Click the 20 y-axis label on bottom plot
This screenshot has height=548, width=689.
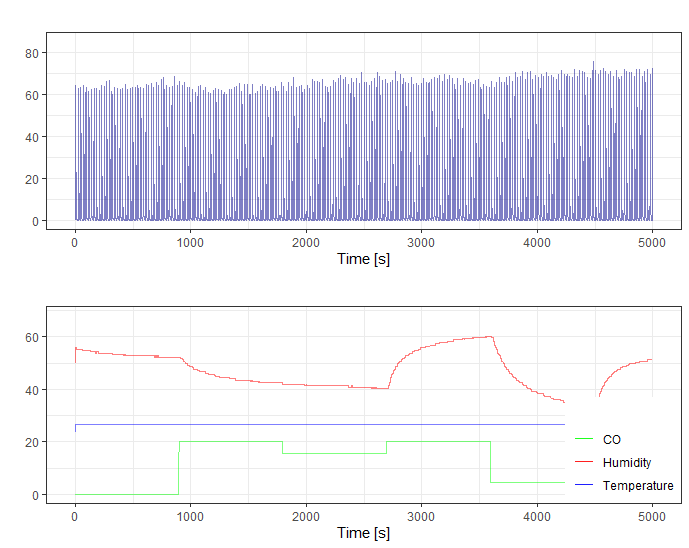click(x=32, y=442)
